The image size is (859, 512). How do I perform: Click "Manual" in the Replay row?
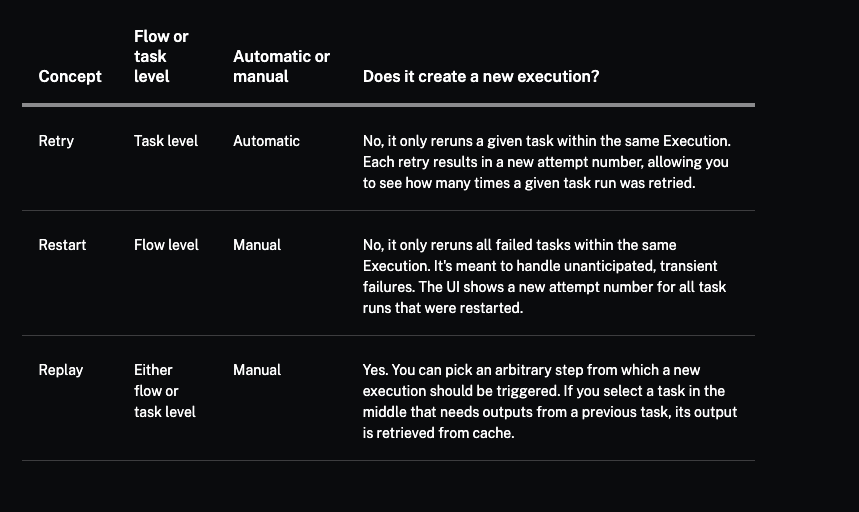tap(257, 370)
